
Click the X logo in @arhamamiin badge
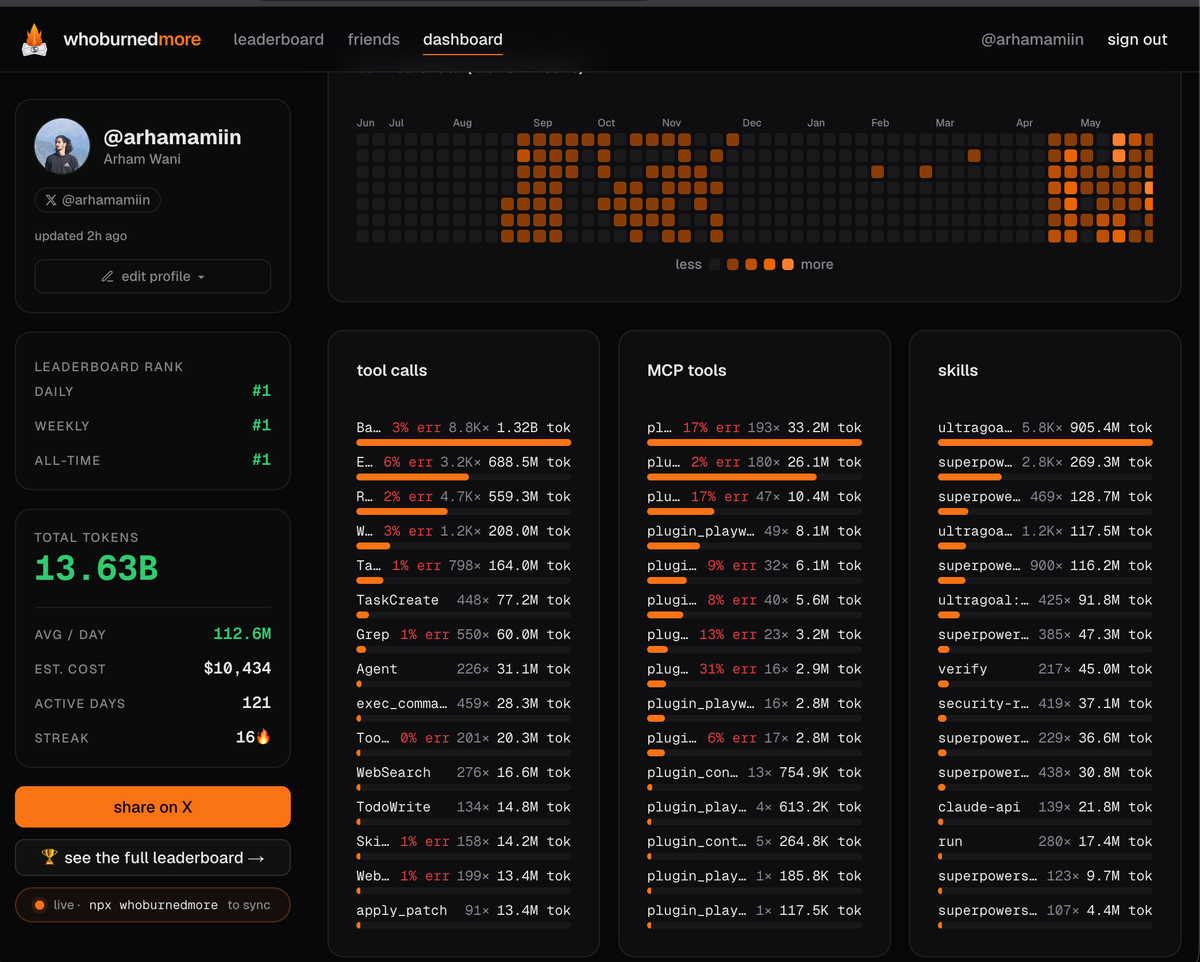(x=51, y=200)
